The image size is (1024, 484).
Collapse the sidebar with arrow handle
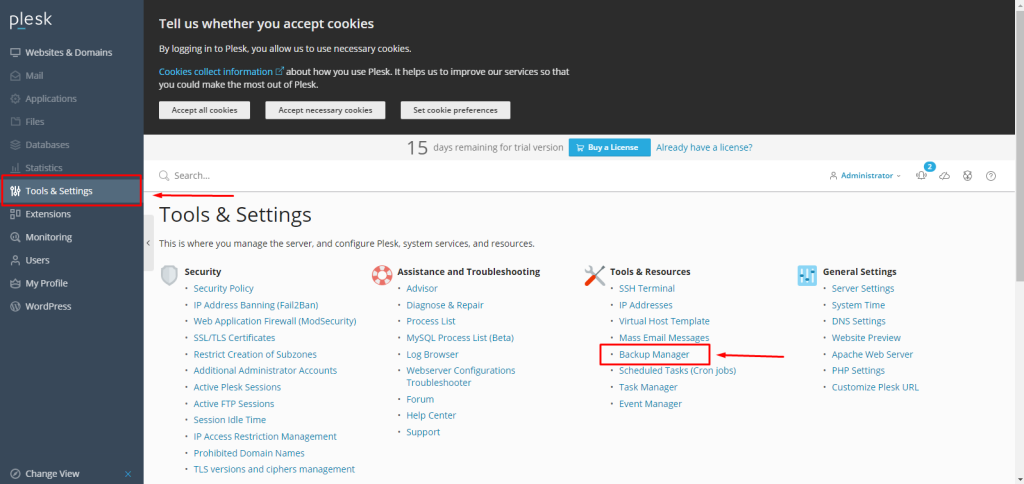(148, 242)
